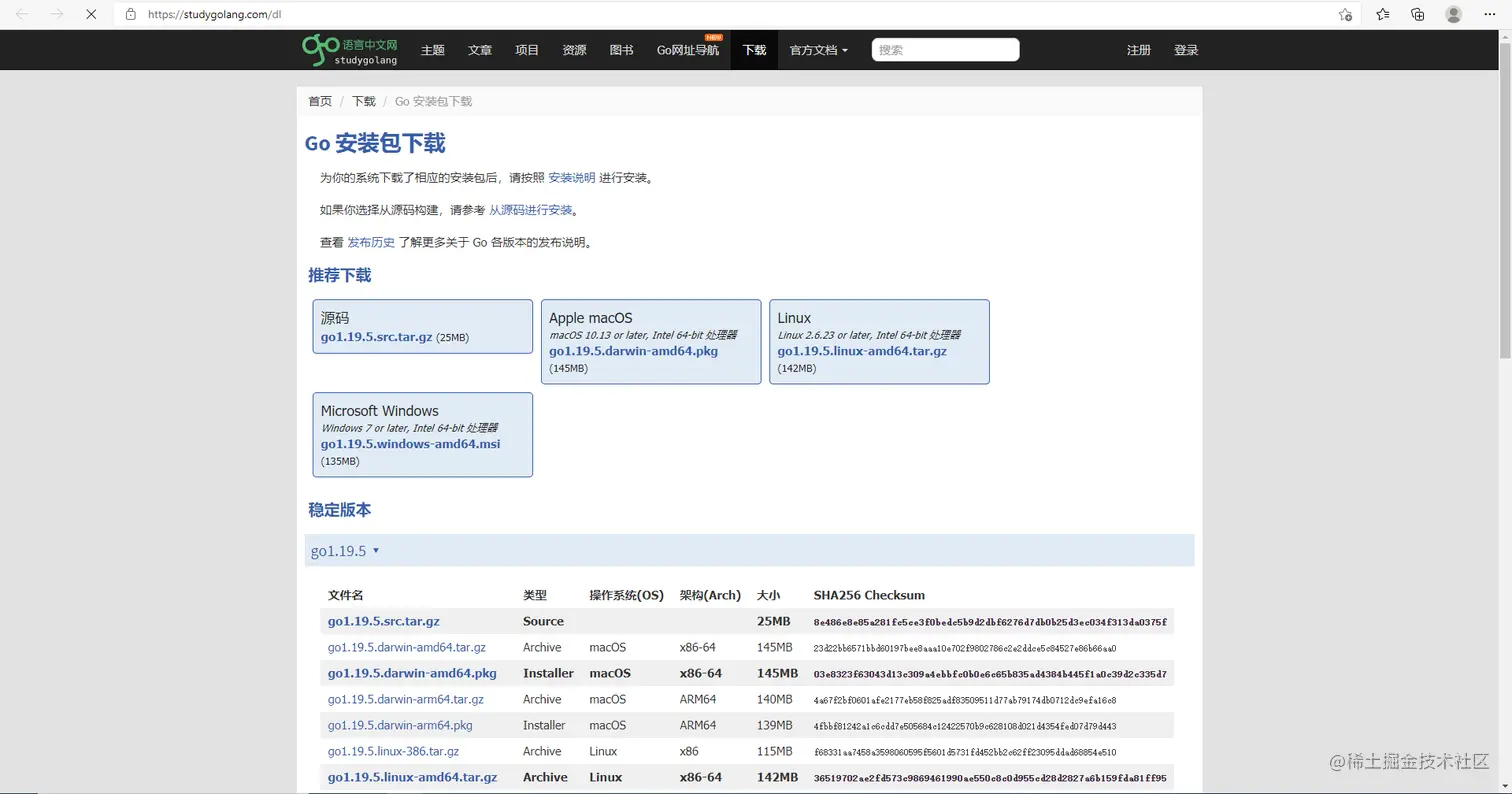
Task: Open the 安装说明 link
Action: (x=572, y=178)
